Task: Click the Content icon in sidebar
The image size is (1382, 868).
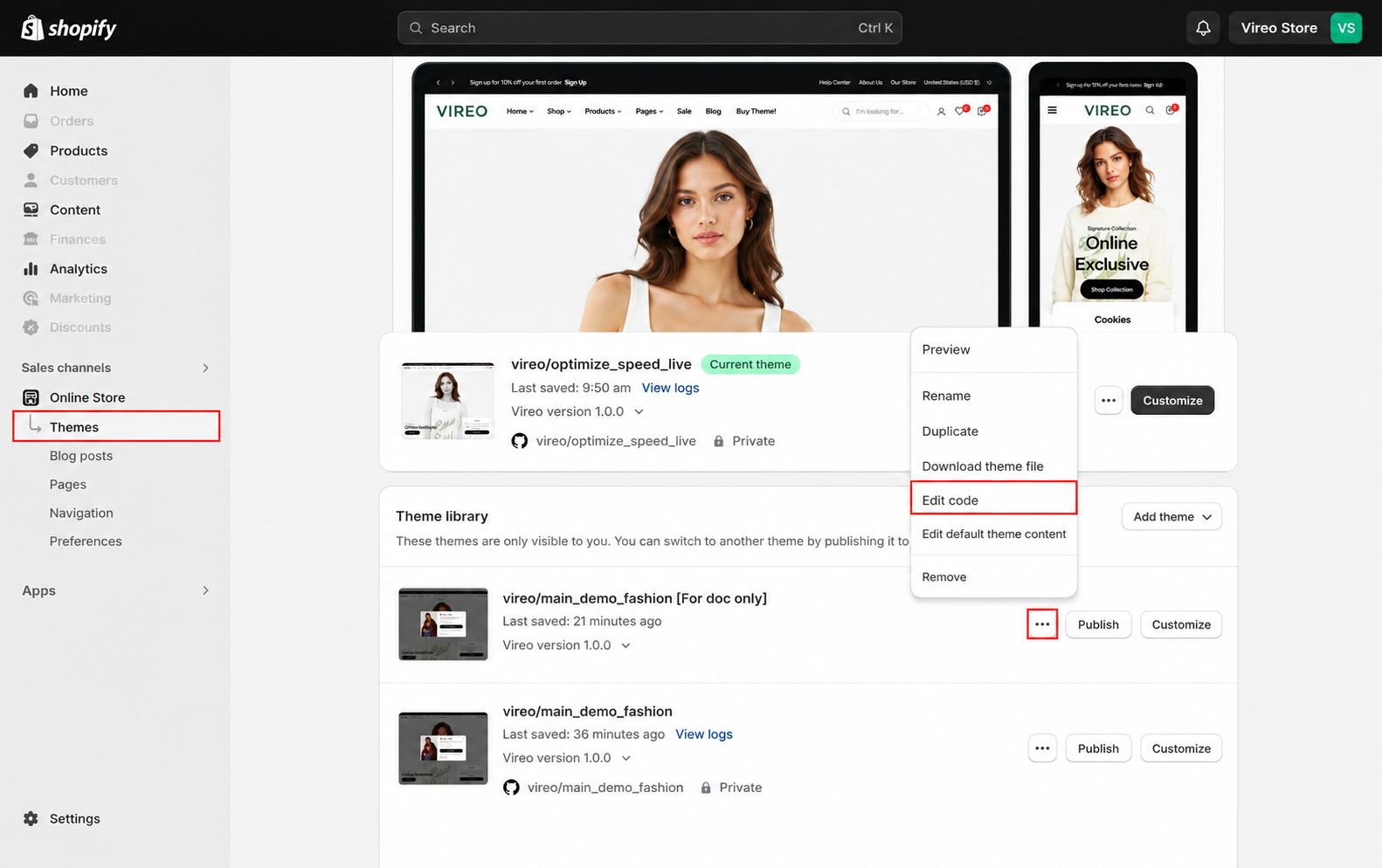Action: click(x=31, y=210)
